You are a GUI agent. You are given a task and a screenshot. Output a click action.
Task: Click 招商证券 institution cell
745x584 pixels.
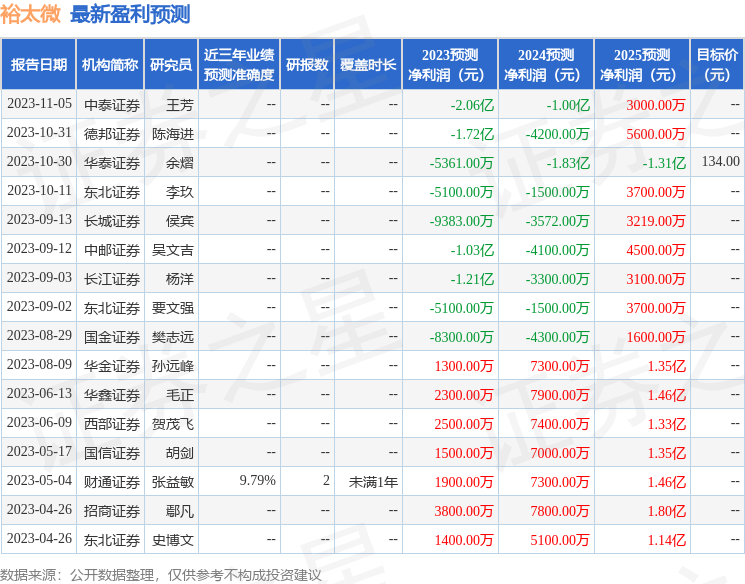click(x=112, y=511)
